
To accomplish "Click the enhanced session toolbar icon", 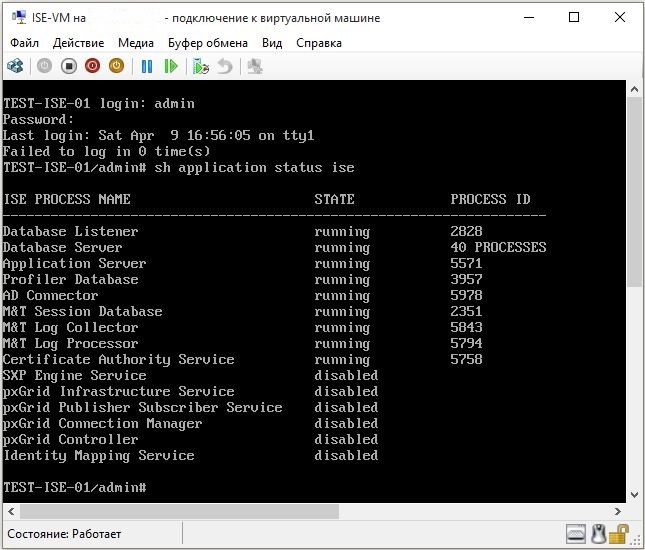I will tap(255, 66).
